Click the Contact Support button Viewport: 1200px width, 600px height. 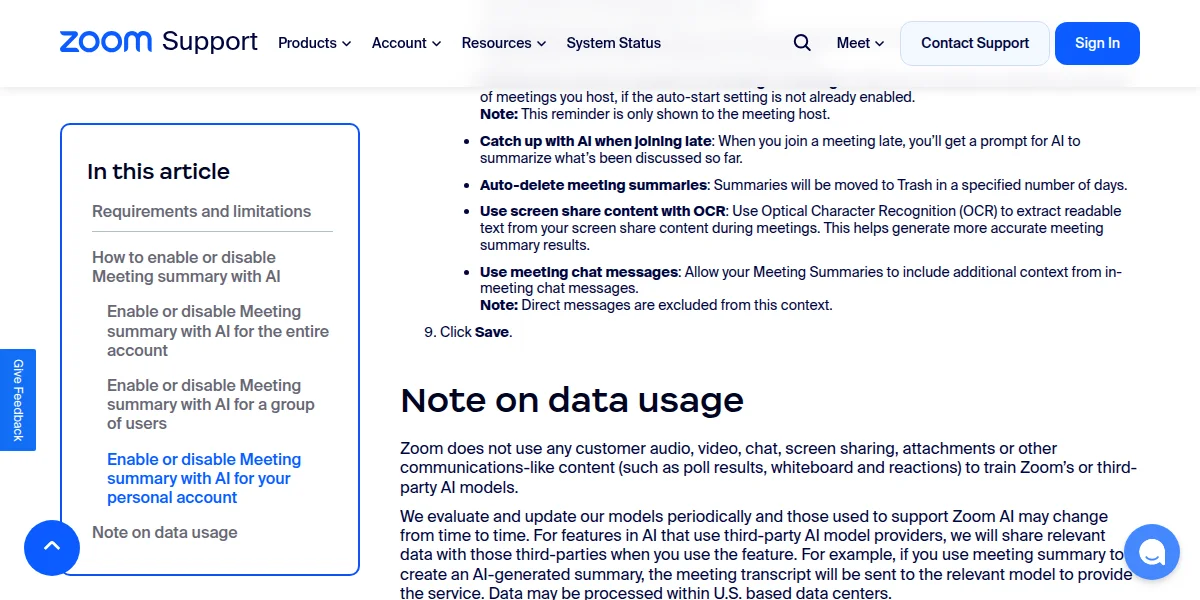click(x=975, y=43)
